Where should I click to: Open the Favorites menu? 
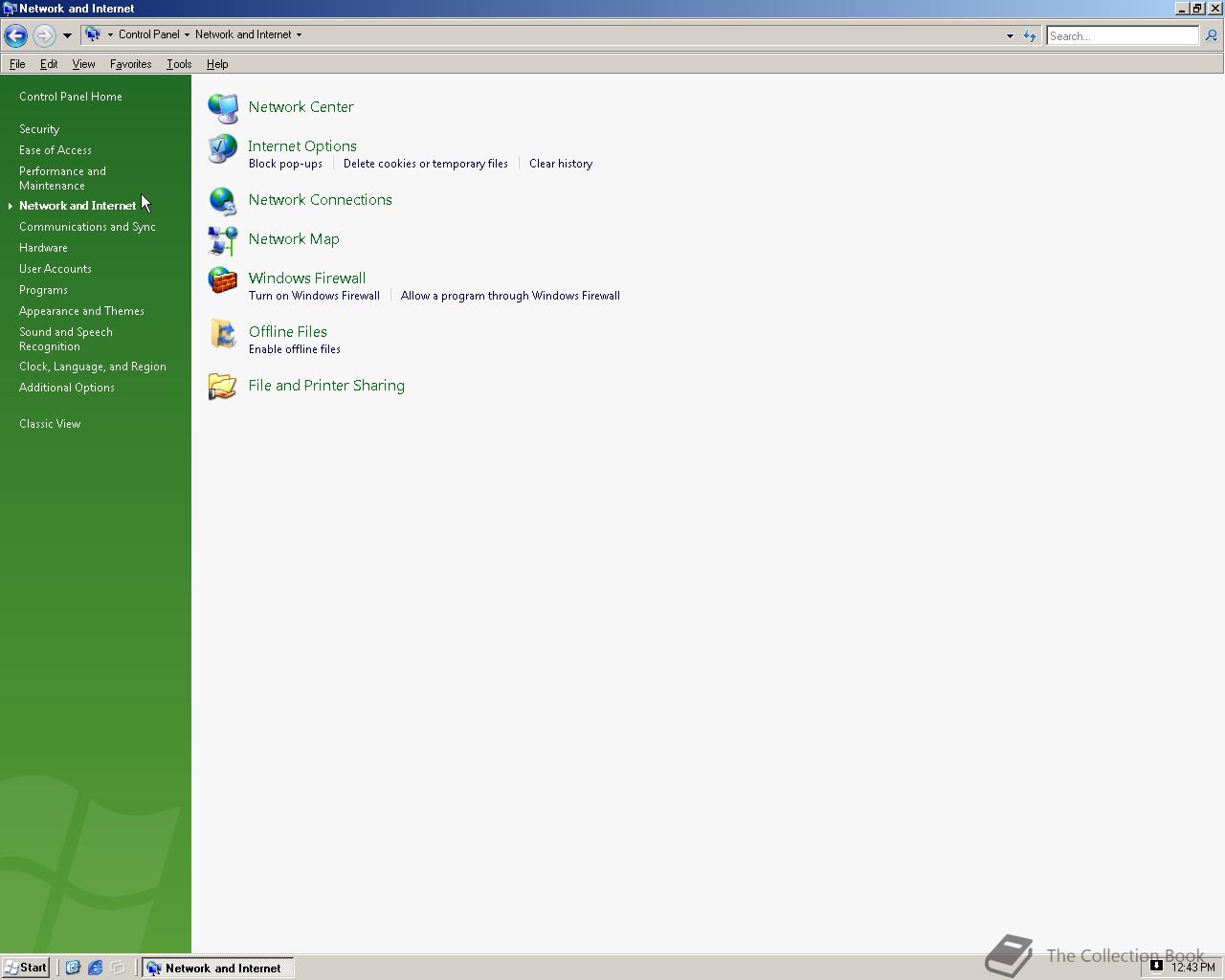(x=130, y=64)
